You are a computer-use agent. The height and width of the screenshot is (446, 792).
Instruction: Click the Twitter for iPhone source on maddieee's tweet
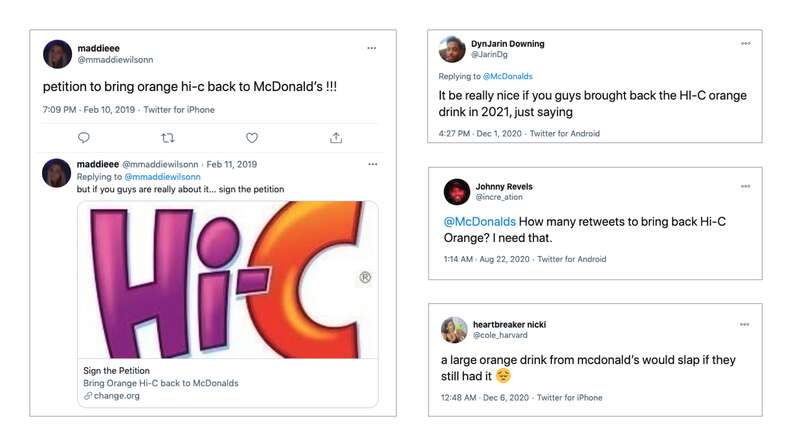tap(178, 110)
